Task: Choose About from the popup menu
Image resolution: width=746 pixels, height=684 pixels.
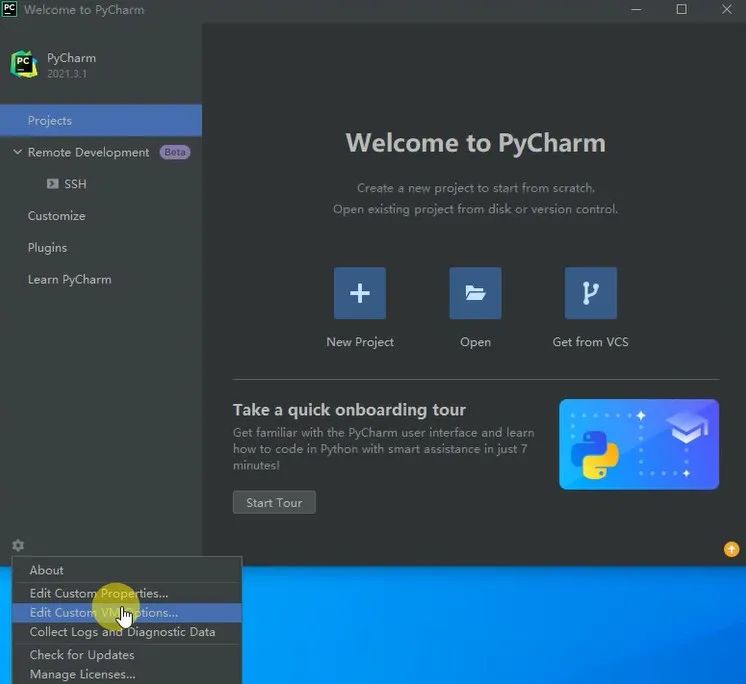Action: [47, 570]
